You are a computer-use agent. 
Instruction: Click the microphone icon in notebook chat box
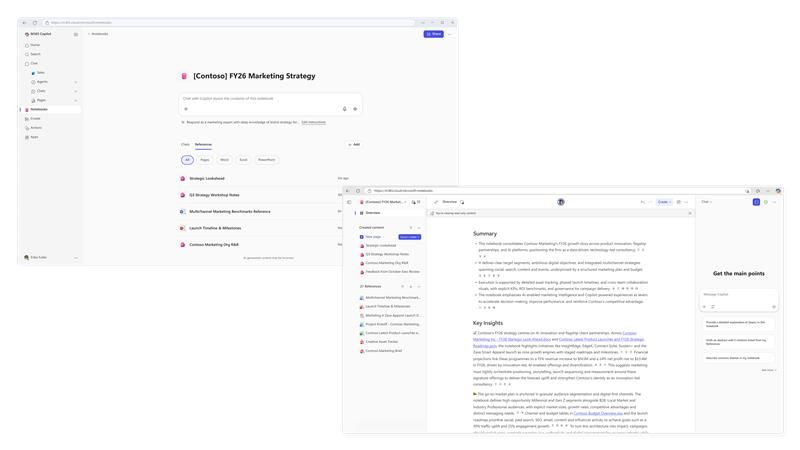point(344,109)
